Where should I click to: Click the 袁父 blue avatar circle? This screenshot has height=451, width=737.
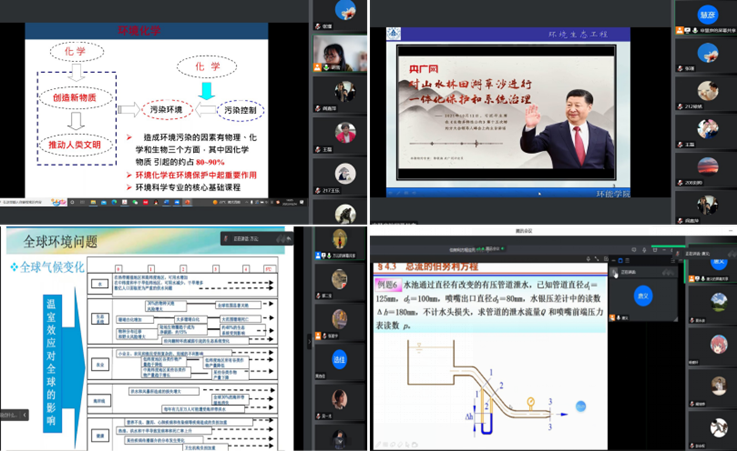point(645,292)
